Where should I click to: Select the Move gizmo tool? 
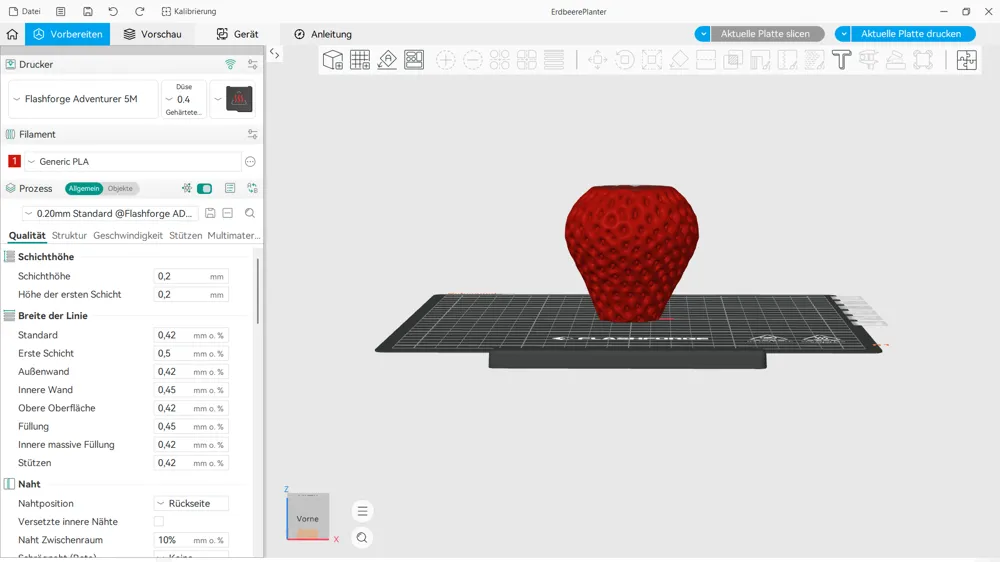[x=598, y=60]
